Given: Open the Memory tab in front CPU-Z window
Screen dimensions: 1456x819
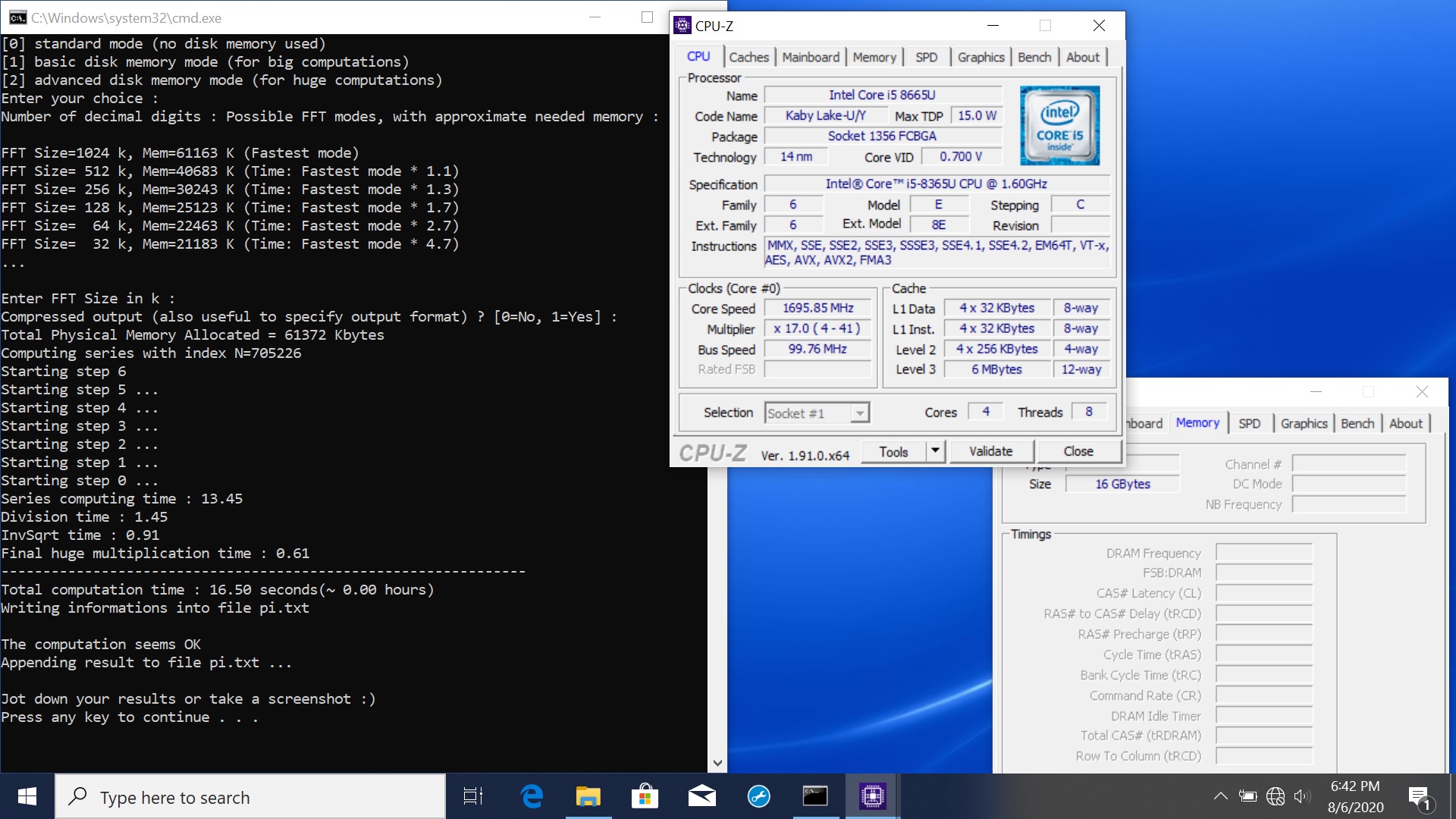Looking at the screenshot, I should click(x=874, y=58).
